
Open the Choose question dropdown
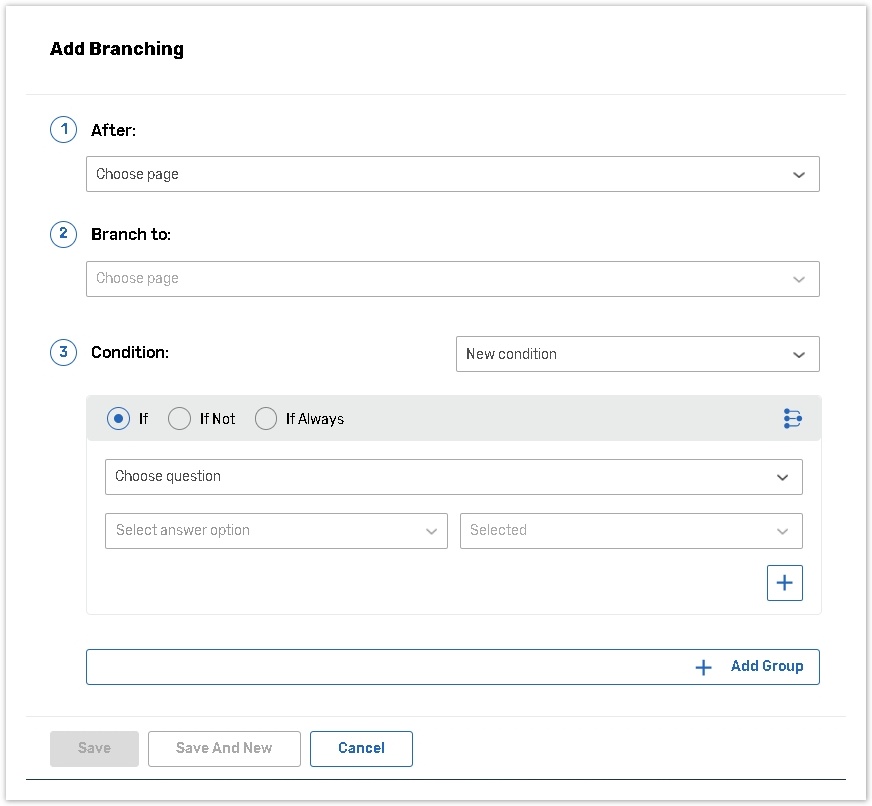point(453,477)
